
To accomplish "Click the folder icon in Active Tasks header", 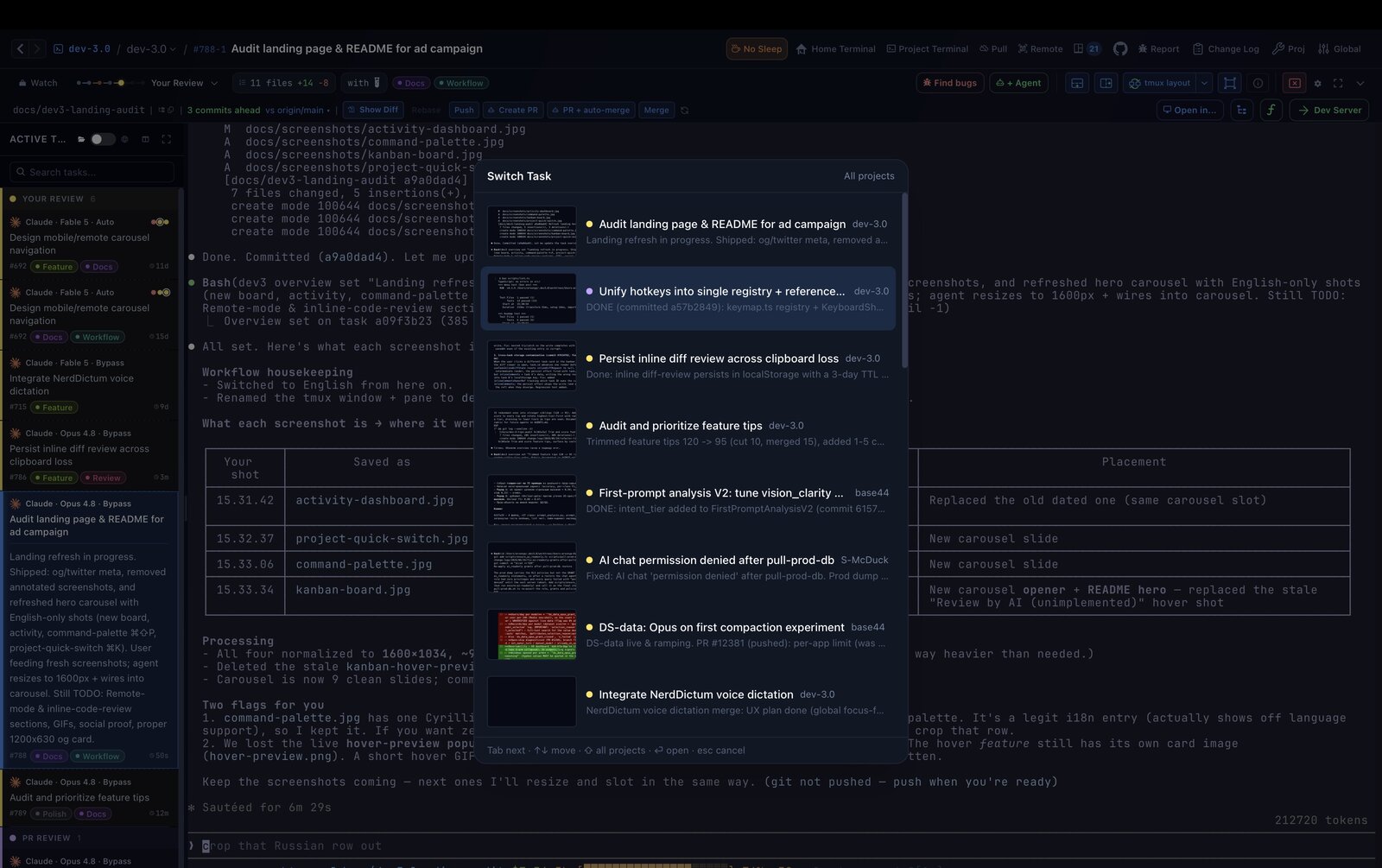I will click(81, 139).
